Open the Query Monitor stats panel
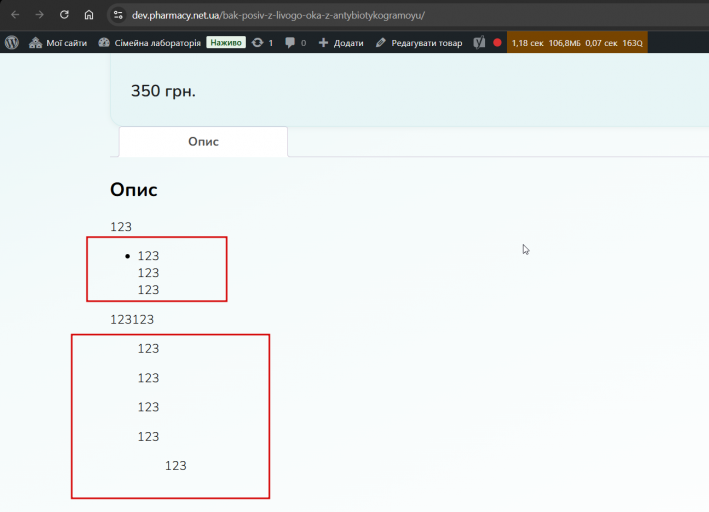The height and width of the screenshot is (512, 709). (x=577, y=43)
